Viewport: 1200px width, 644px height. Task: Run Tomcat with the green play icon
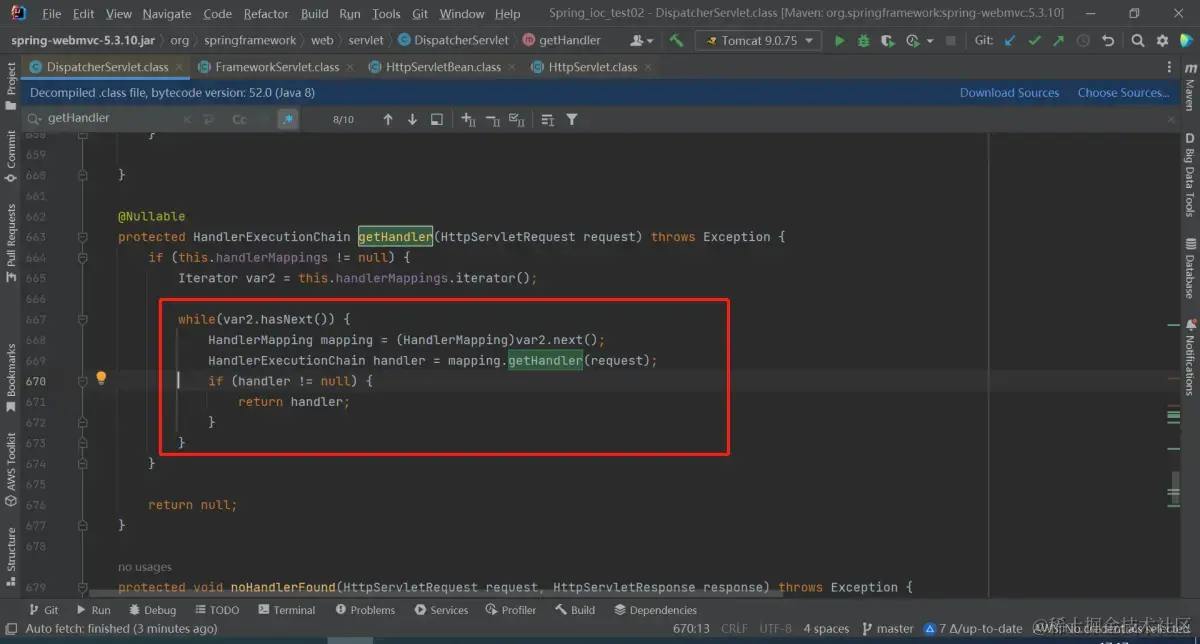coord(839,40)
